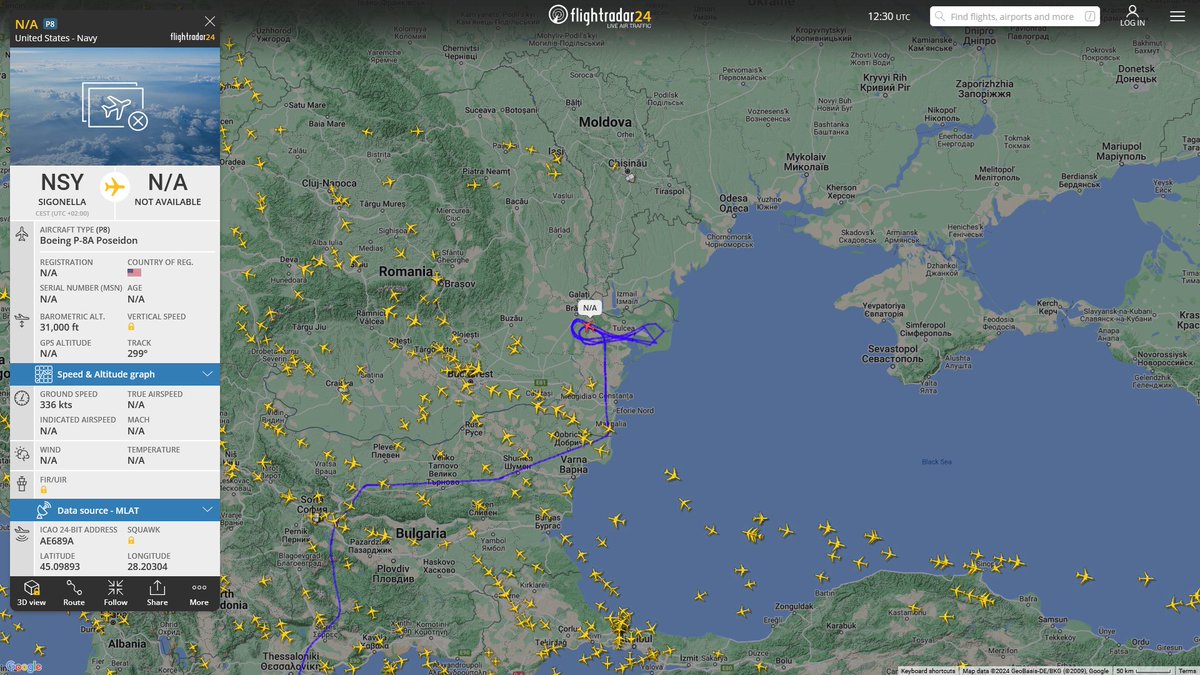Click the yellow plane icon between origin and destination
1200x675 pixels.
click(x=115, y=186)
